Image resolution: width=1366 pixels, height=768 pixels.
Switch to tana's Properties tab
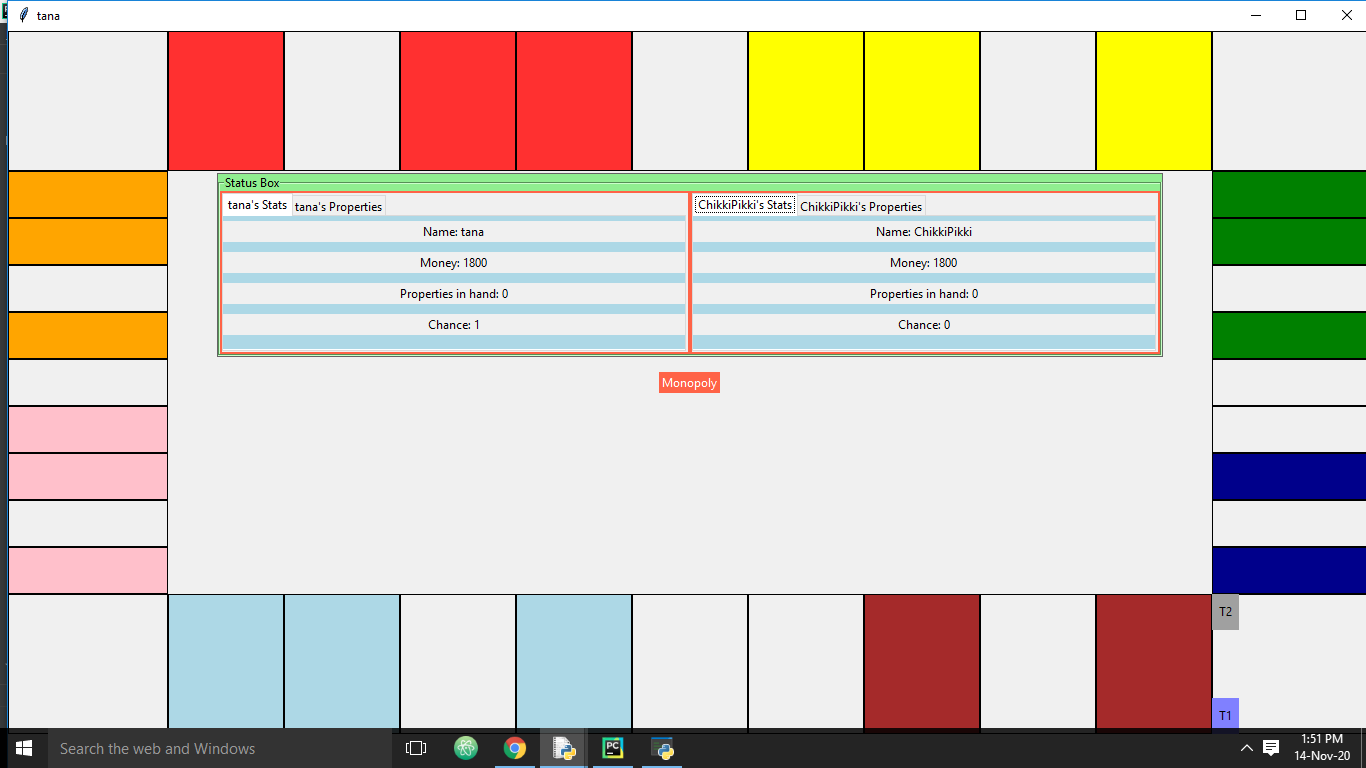click(x=338, y=206)
